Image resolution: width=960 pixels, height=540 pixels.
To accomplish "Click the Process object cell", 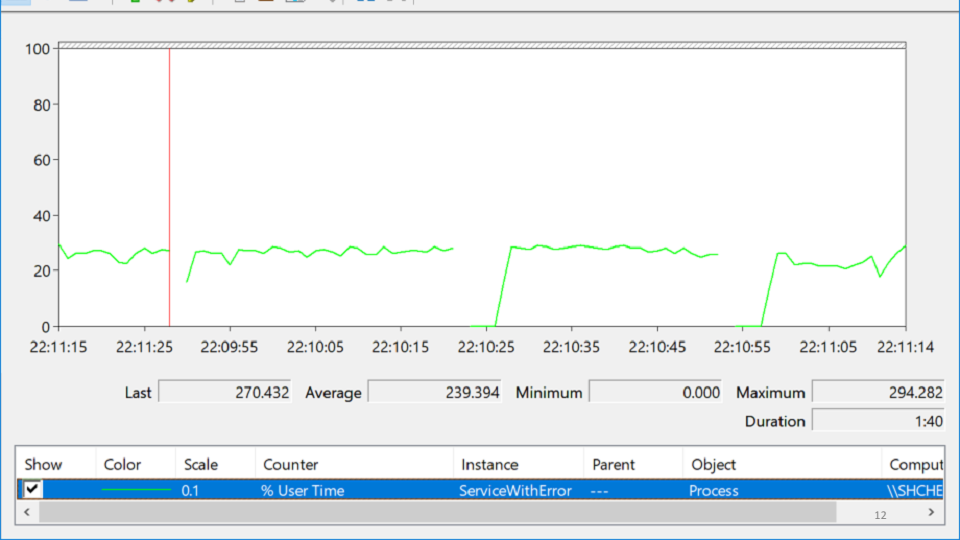I will (x=714, y=490).
